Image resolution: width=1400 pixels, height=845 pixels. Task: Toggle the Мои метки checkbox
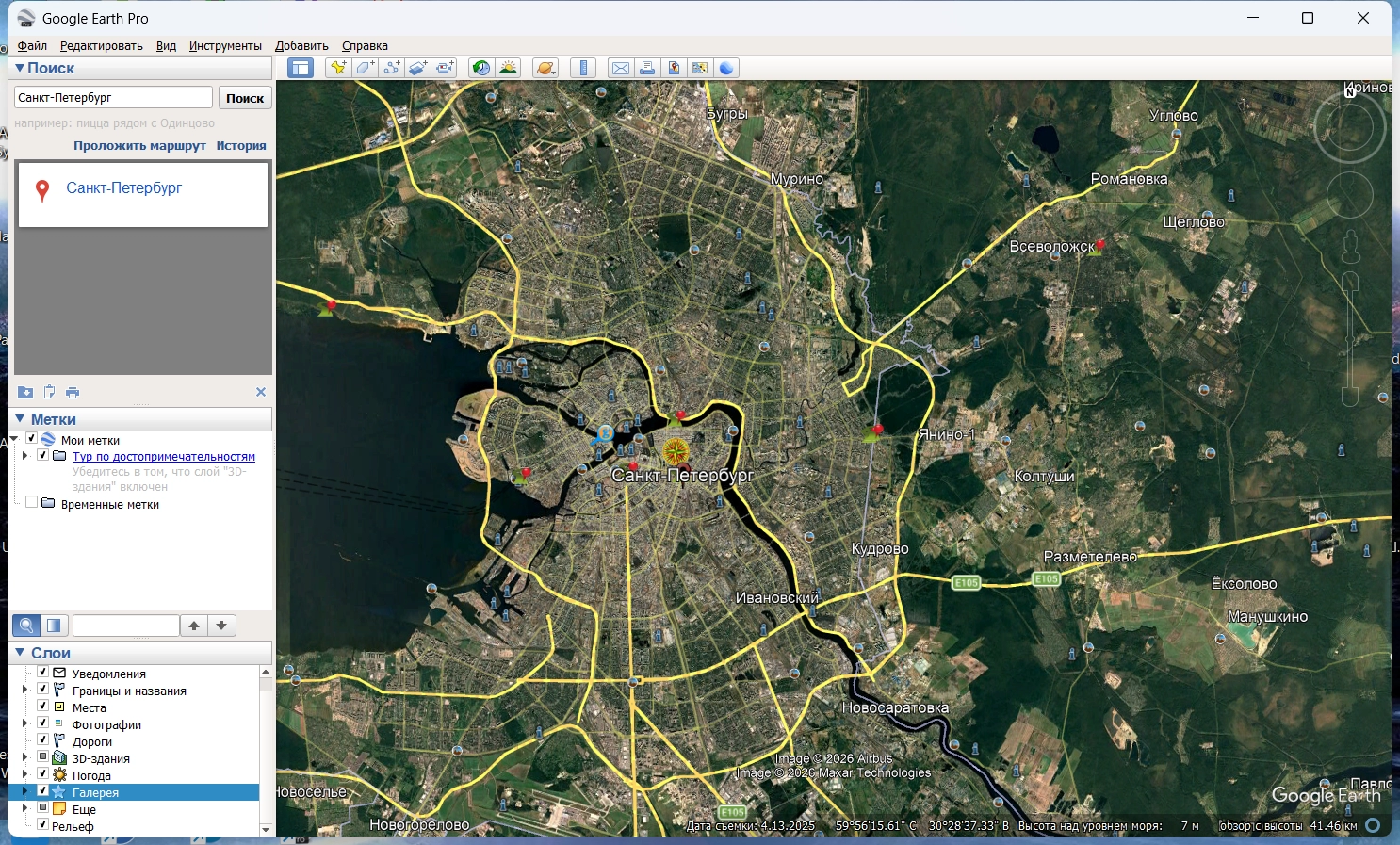[x=31, y=439]
